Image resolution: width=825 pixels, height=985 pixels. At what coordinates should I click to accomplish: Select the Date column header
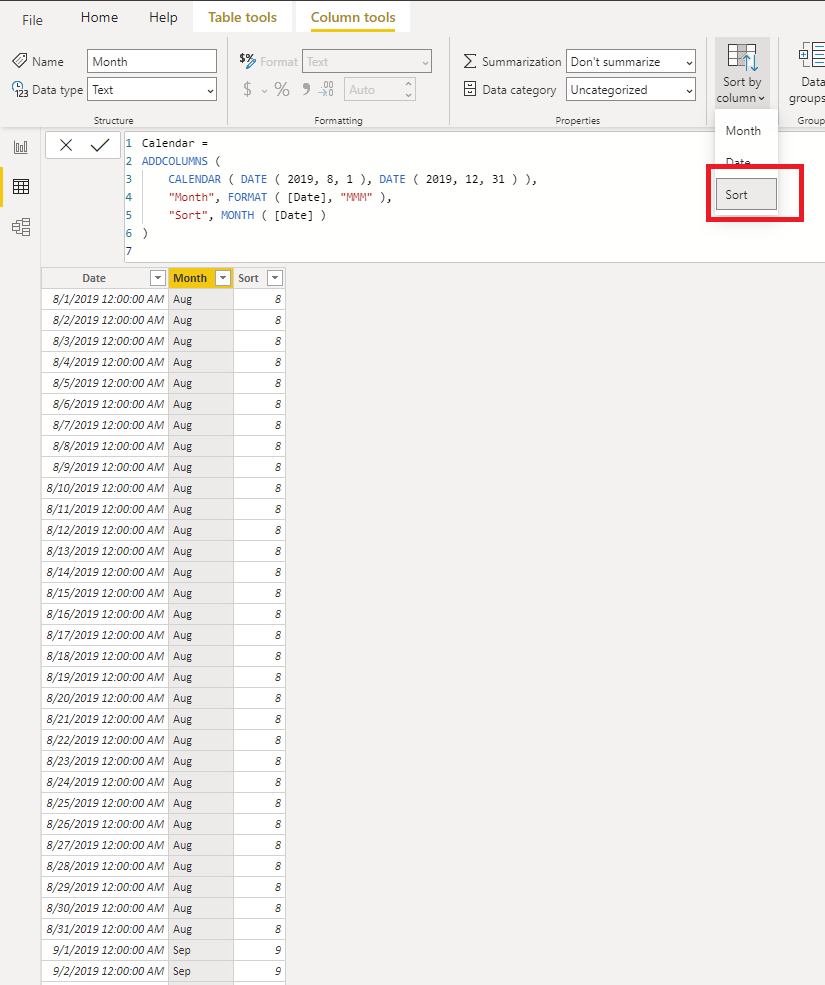(94, 278)
